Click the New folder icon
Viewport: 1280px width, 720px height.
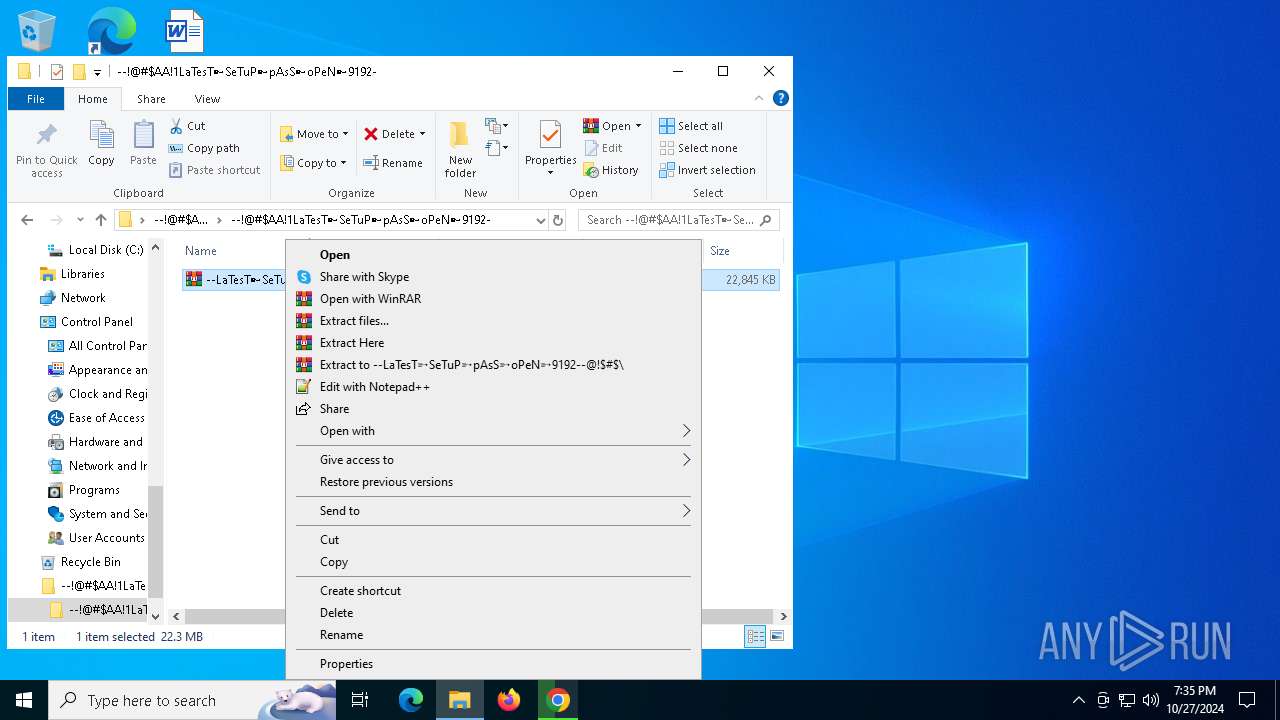(x=460, y=150)
